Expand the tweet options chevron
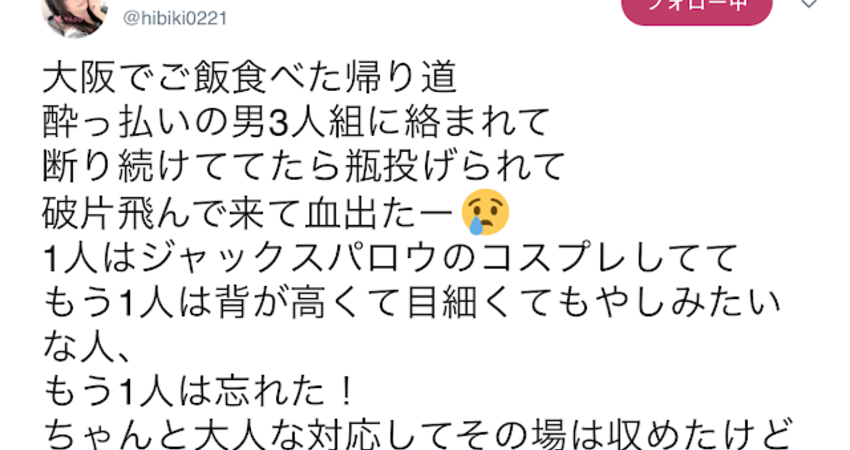Viewport: 850px width, 450px height. tap(809, 4)
